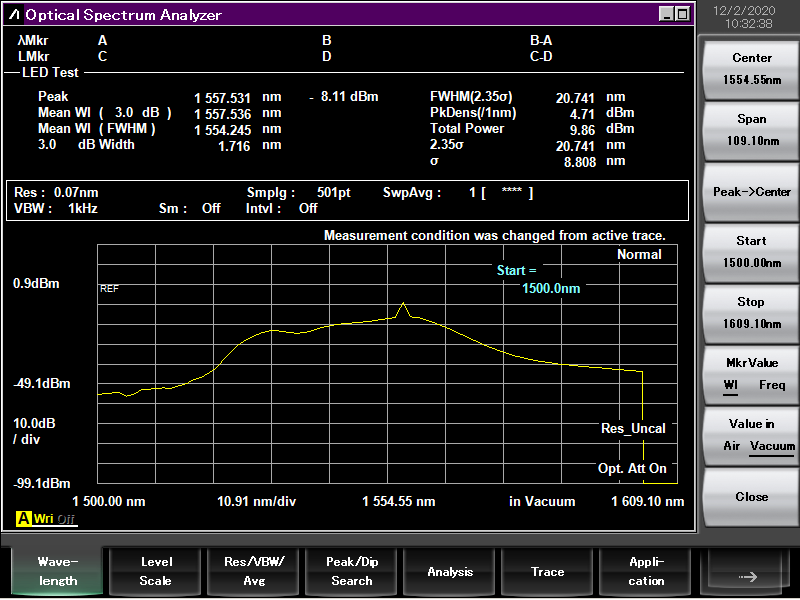Screen dimensions: 800x600
Task: Open Peak/Dip Search menu
Action: [x=351, y=571]
